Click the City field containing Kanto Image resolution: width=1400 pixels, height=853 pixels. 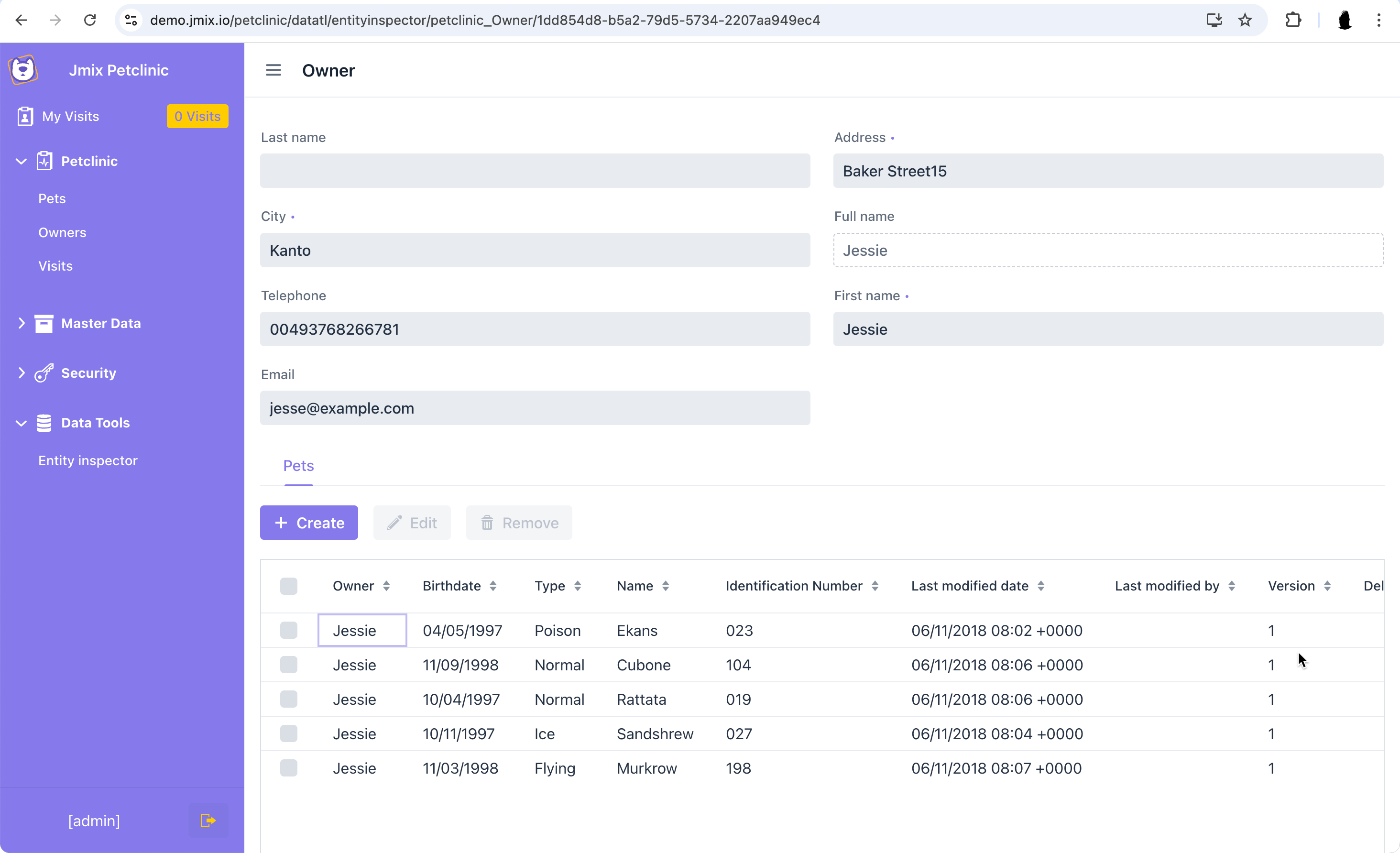tap(535, 250)
